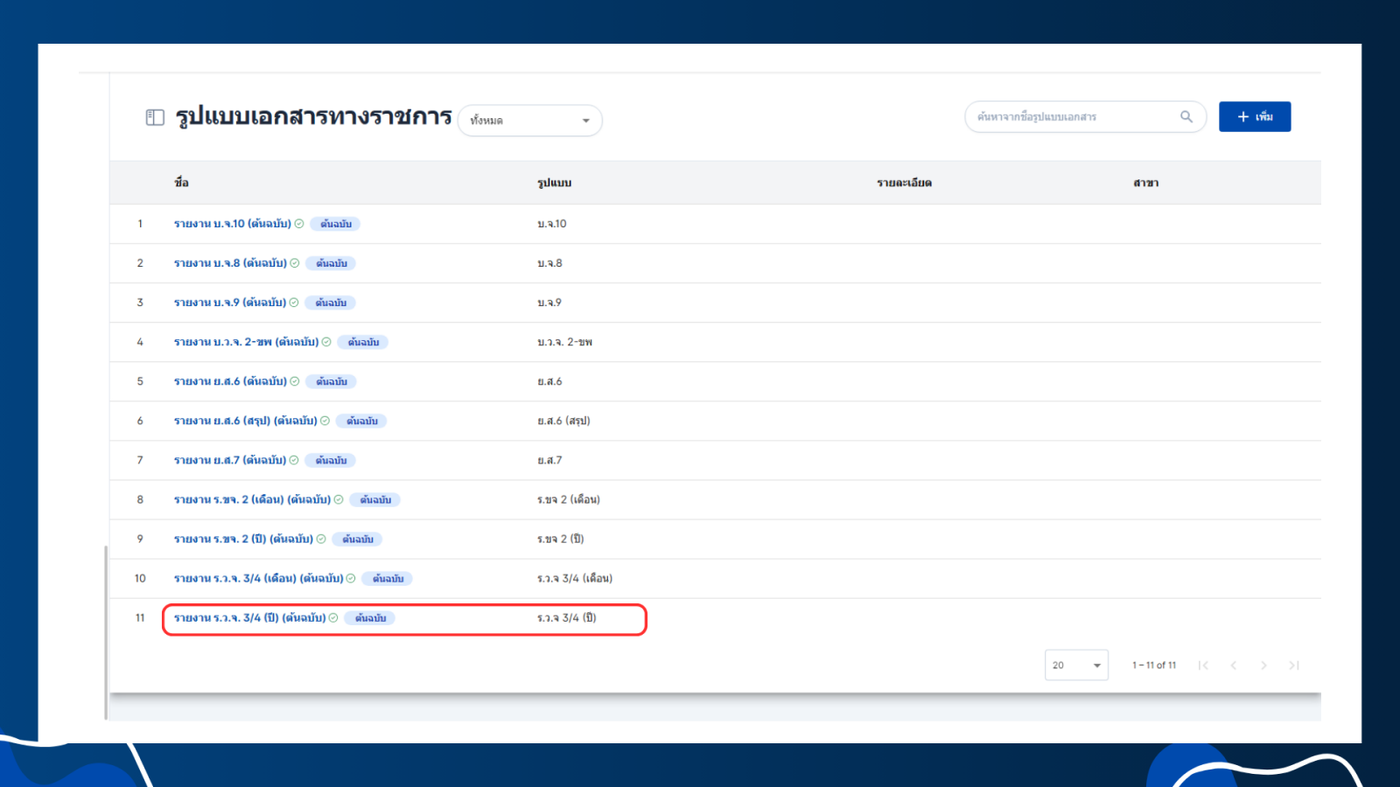The image size is (1400, 787).
Task: Click the green check icon beside รายงาน บ.ว.จ. 2-ชพ
Action: click(327, 342)
